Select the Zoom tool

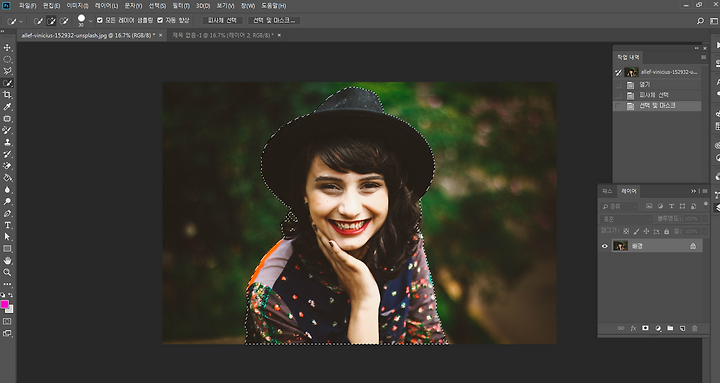pyautogui.click(x=7, y=272)
